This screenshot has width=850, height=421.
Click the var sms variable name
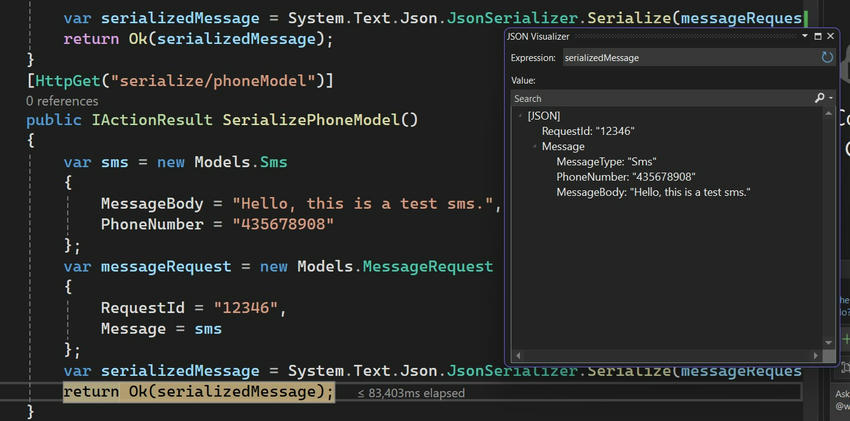click(114, 162)
